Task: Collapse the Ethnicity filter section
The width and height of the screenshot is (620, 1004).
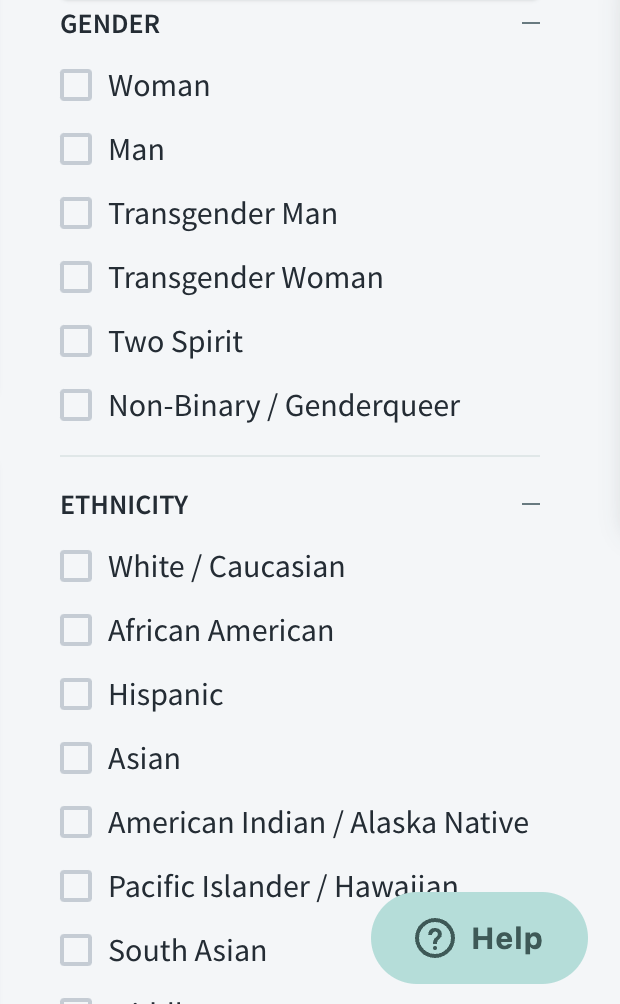Action: (530, 505)
